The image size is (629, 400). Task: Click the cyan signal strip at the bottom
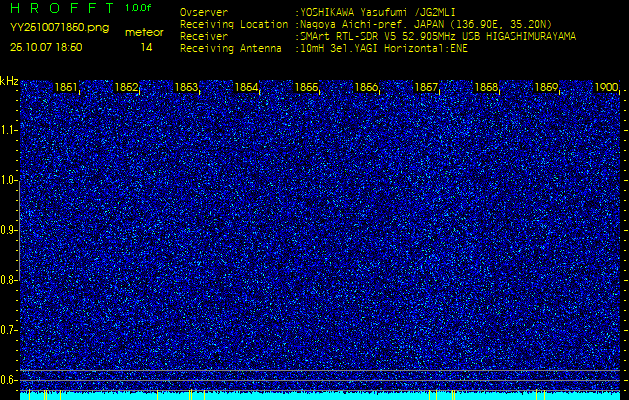point(320,396)
